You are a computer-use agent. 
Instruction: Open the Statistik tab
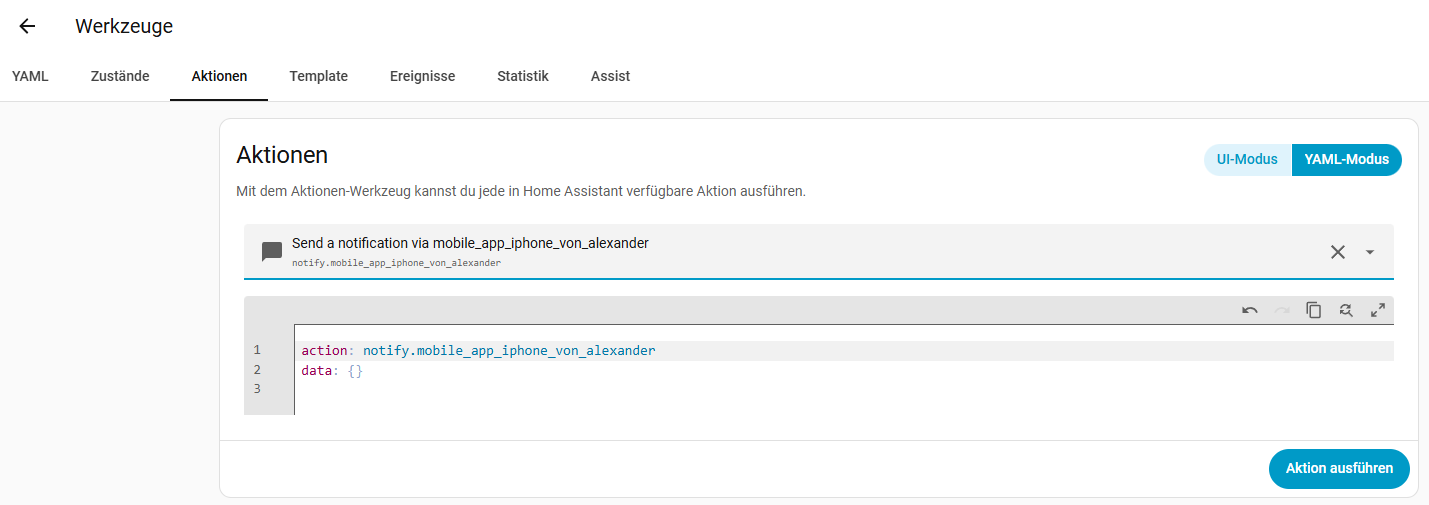[x=523, y=76]
